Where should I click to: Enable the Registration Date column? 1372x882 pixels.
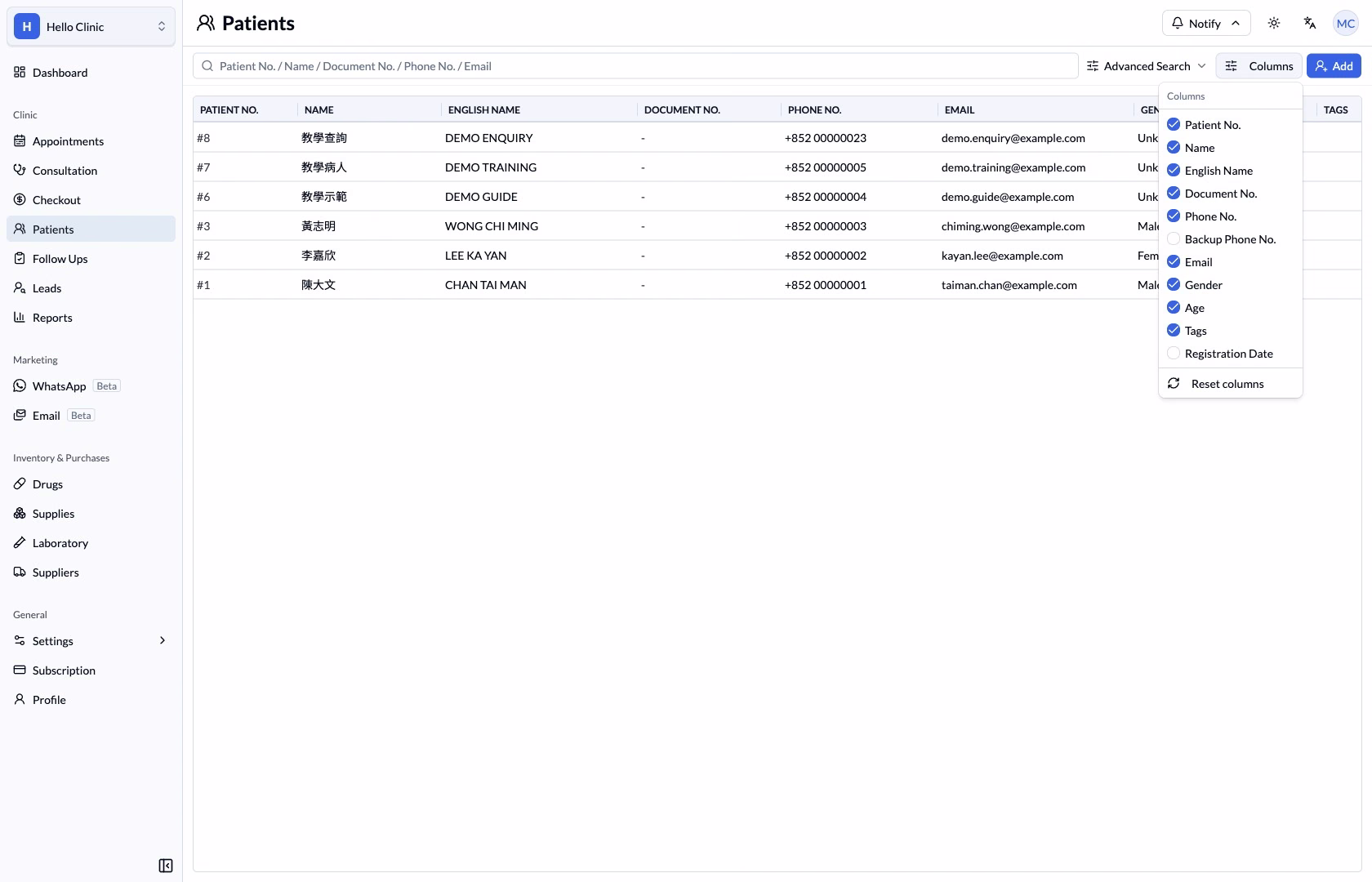pos(1174,354)
